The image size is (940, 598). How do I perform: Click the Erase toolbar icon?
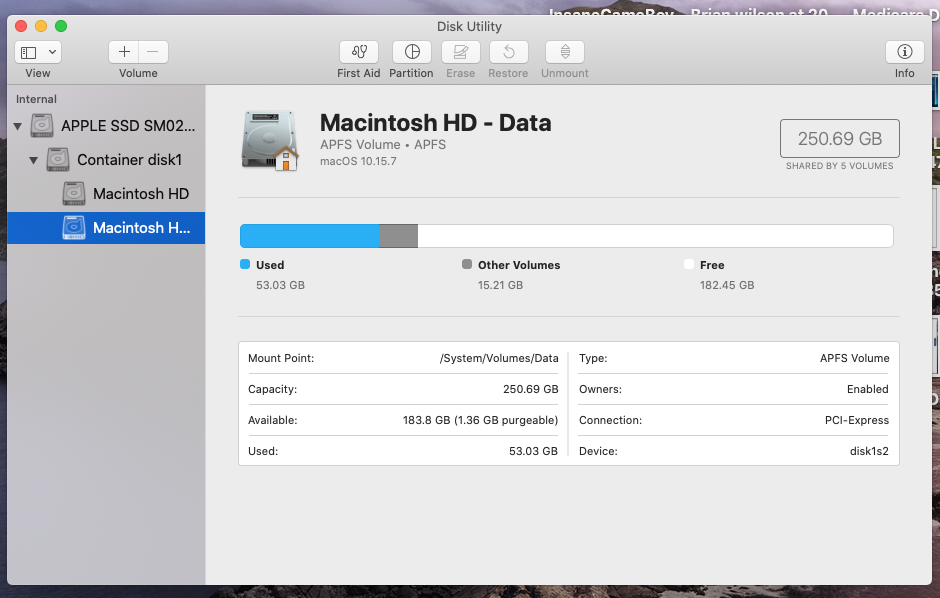[460, 52]
